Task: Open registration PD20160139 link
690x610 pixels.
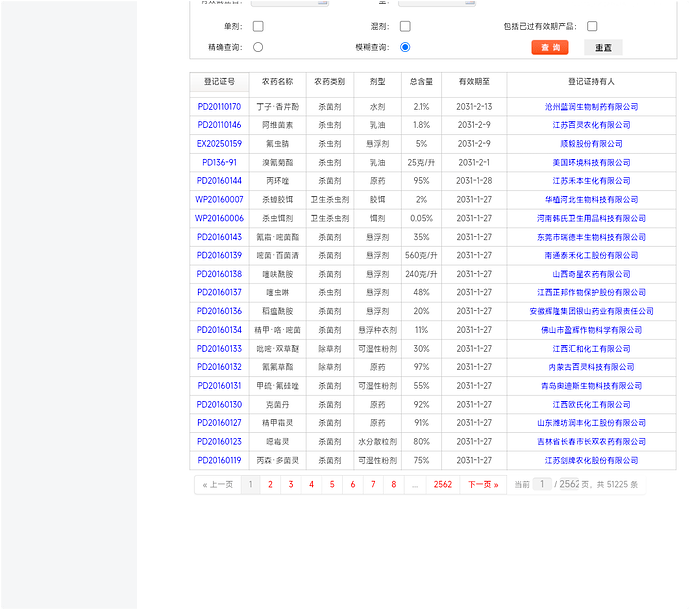Action: (x=219, y=256)
